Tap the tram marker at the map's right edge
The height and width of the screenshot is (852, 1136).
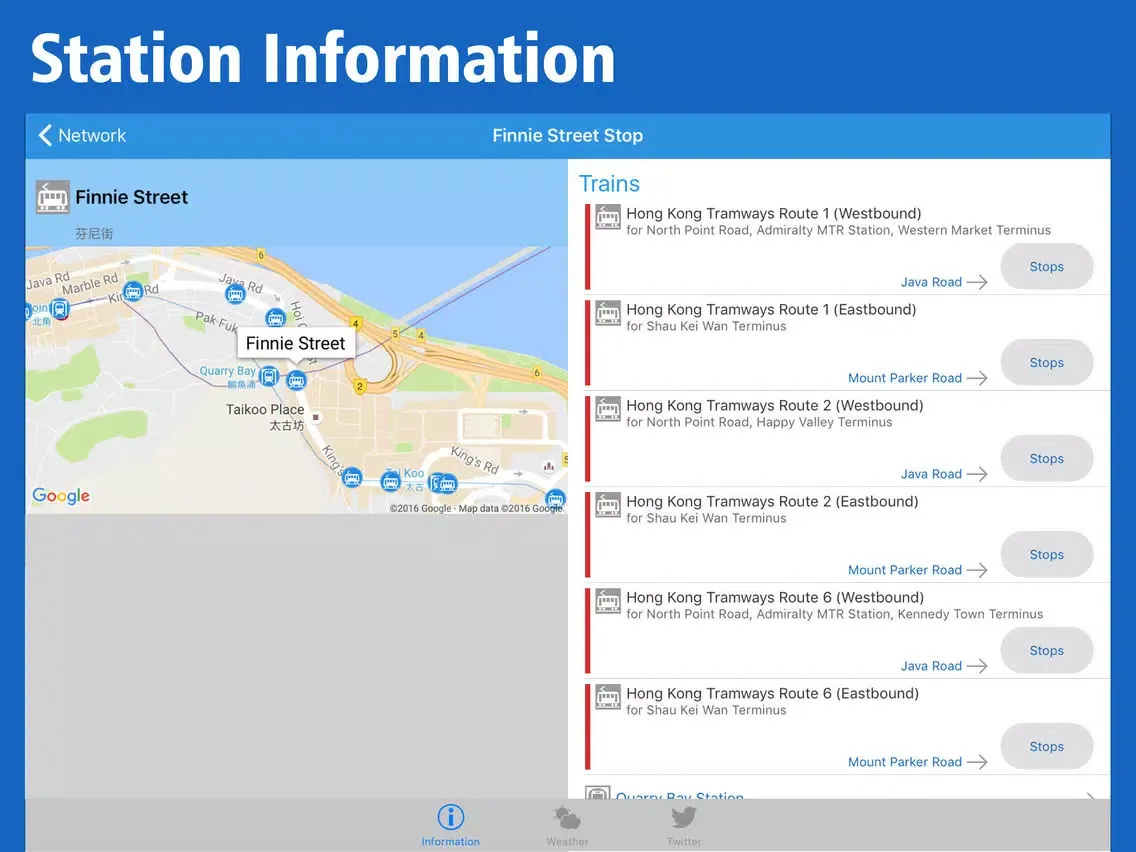click(x=556, y=499)
